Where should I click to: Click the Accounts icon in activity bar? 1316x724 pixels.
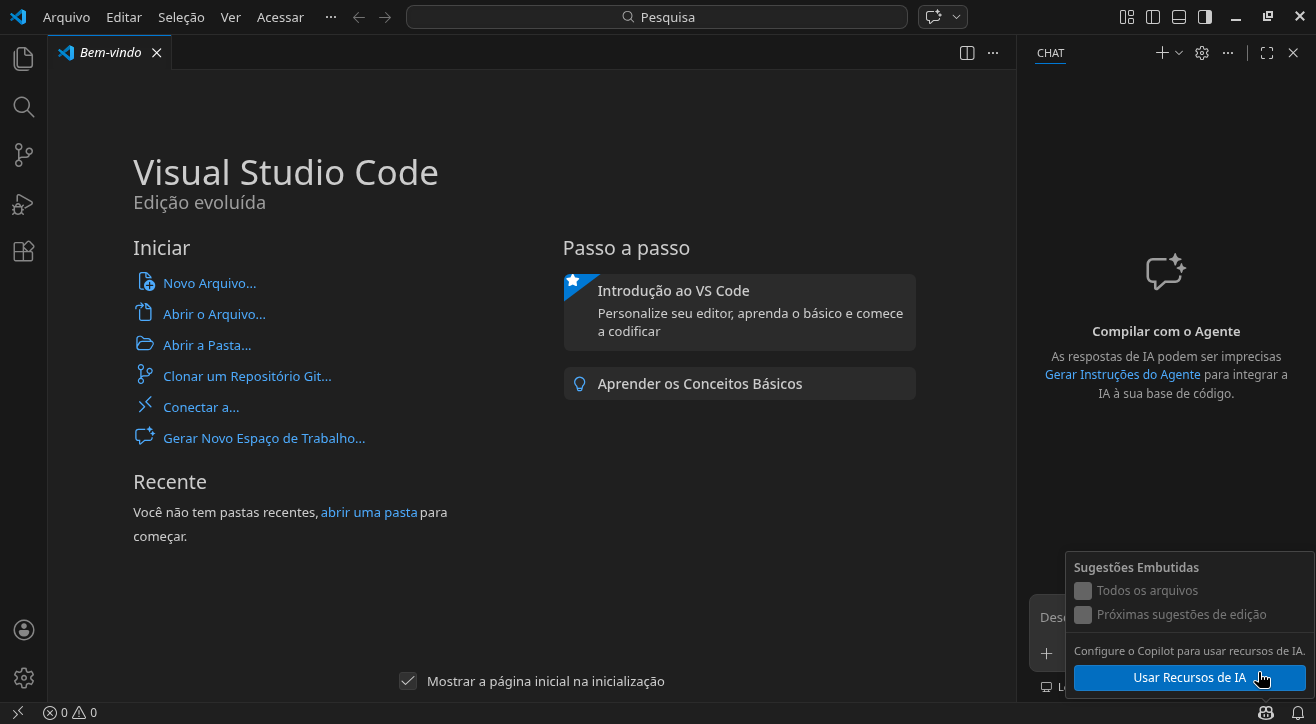23,630
